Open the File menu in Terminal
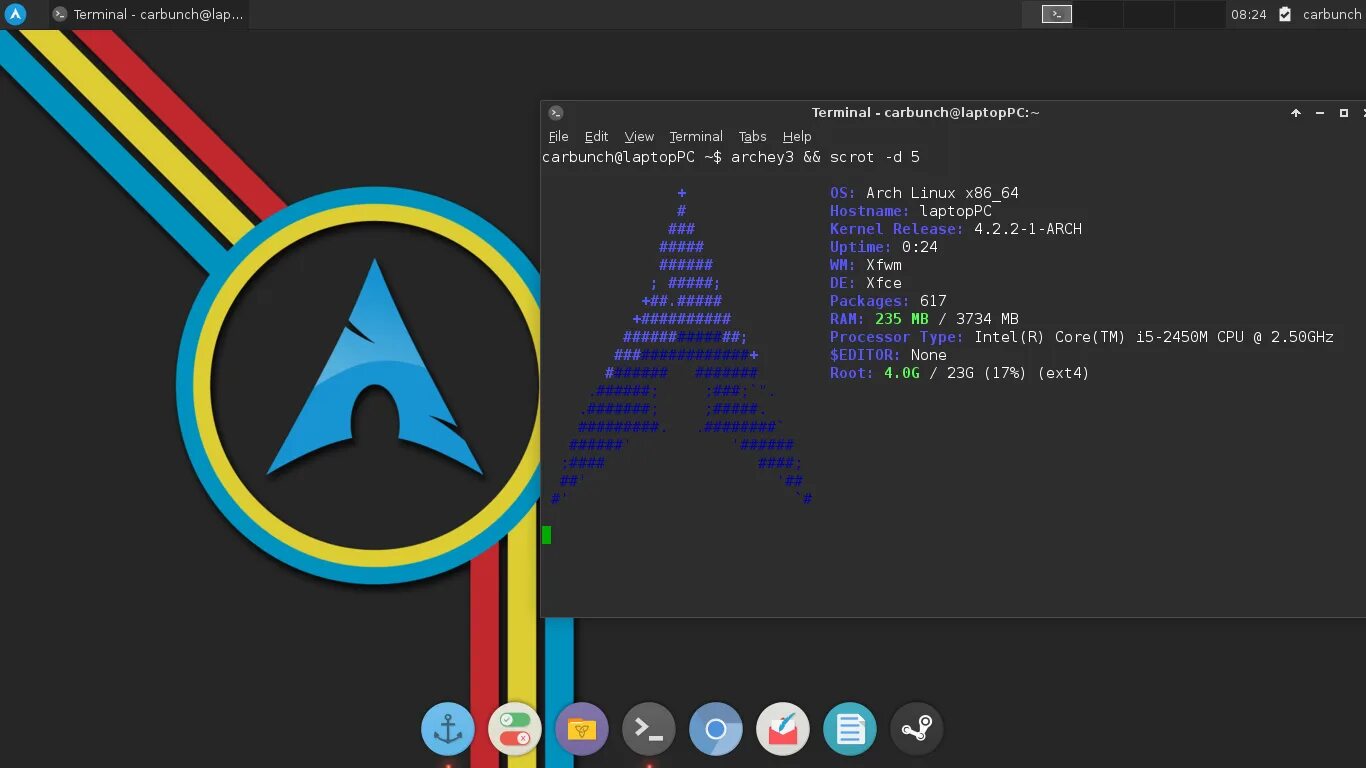This screenshot has height=768, width=1366. pyautogui.click(x=558, y=137)
